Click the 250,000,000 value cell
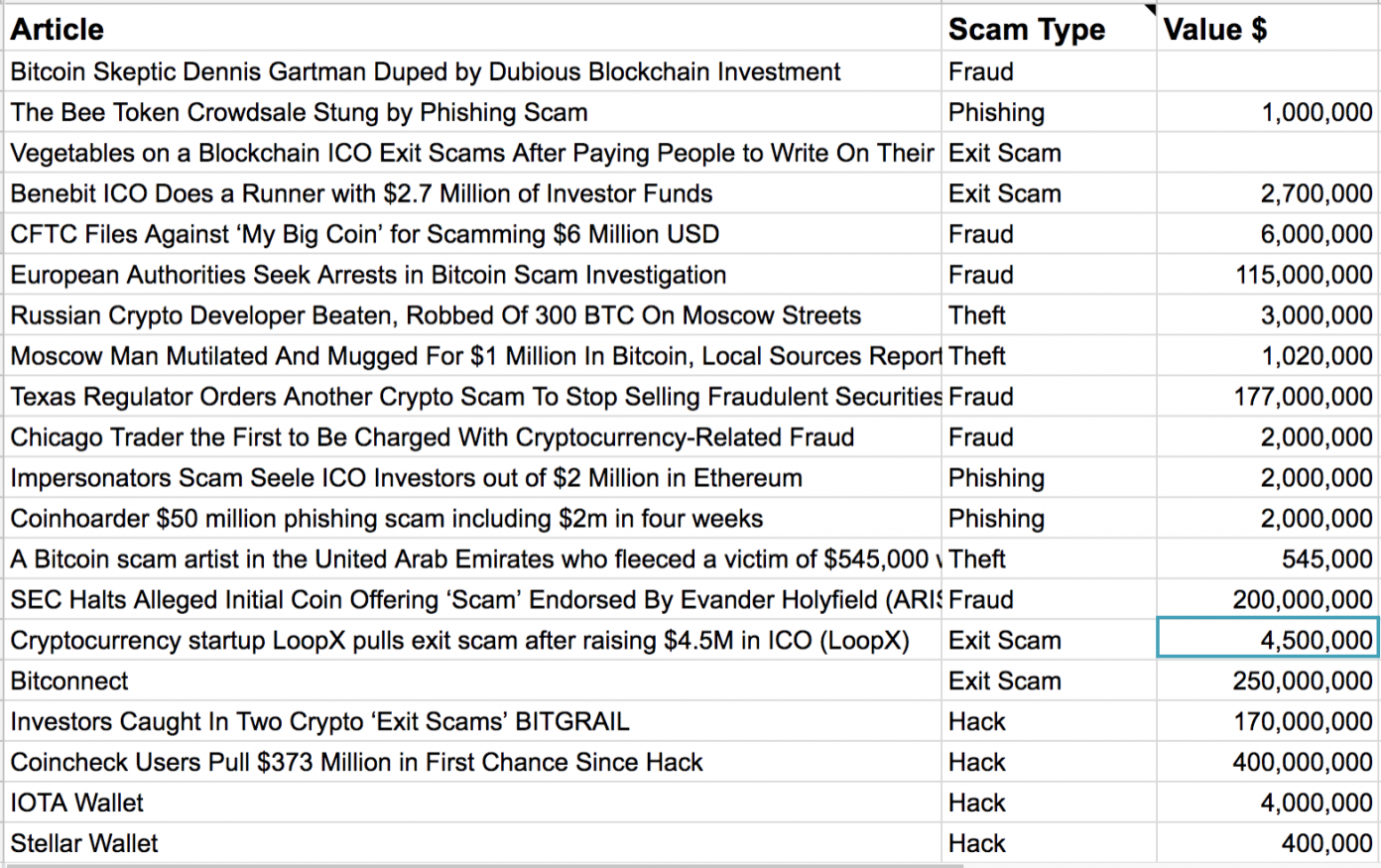 coord(1267,681)
